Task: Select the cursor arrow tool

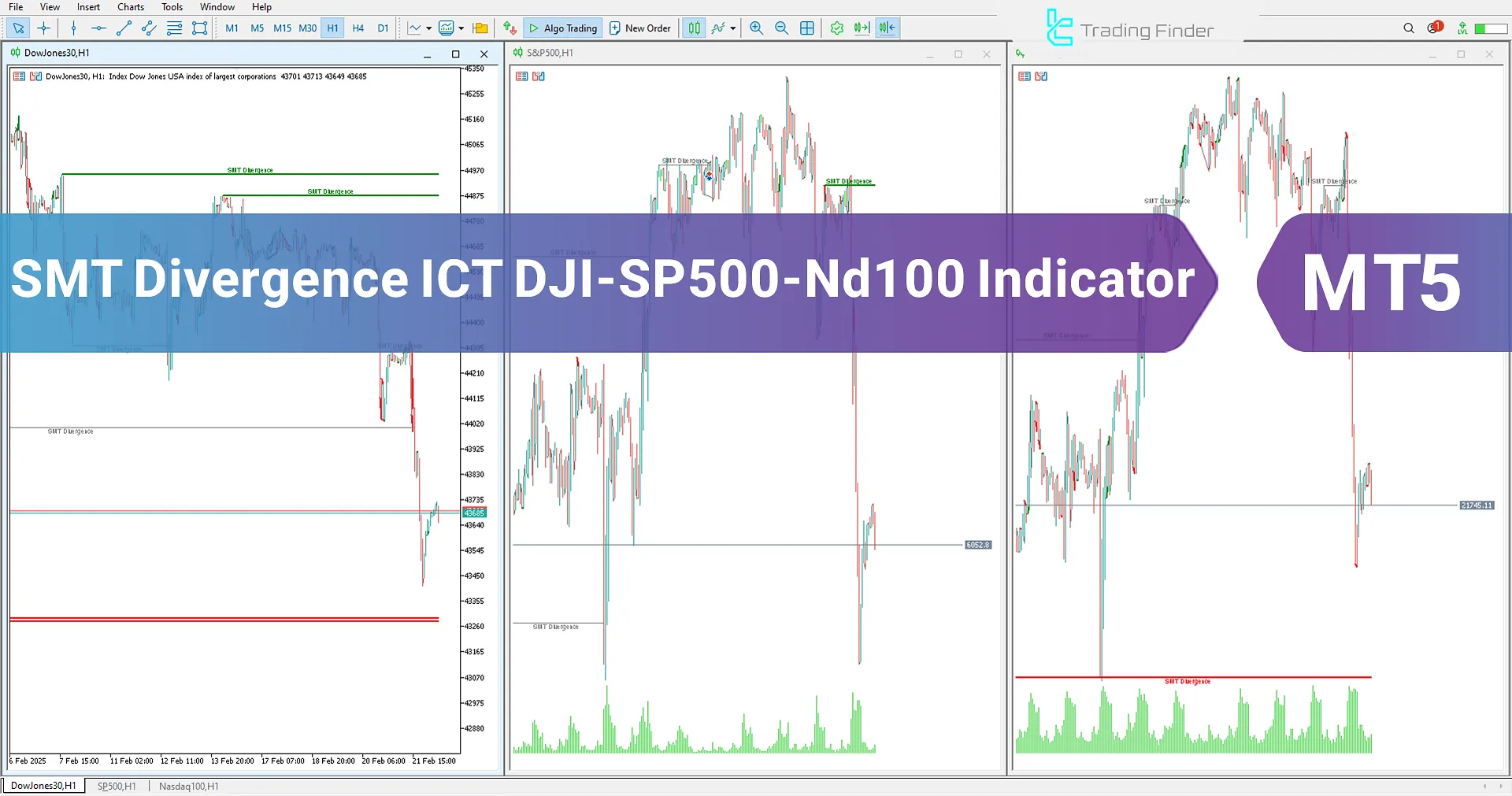Action: (19, 28)
